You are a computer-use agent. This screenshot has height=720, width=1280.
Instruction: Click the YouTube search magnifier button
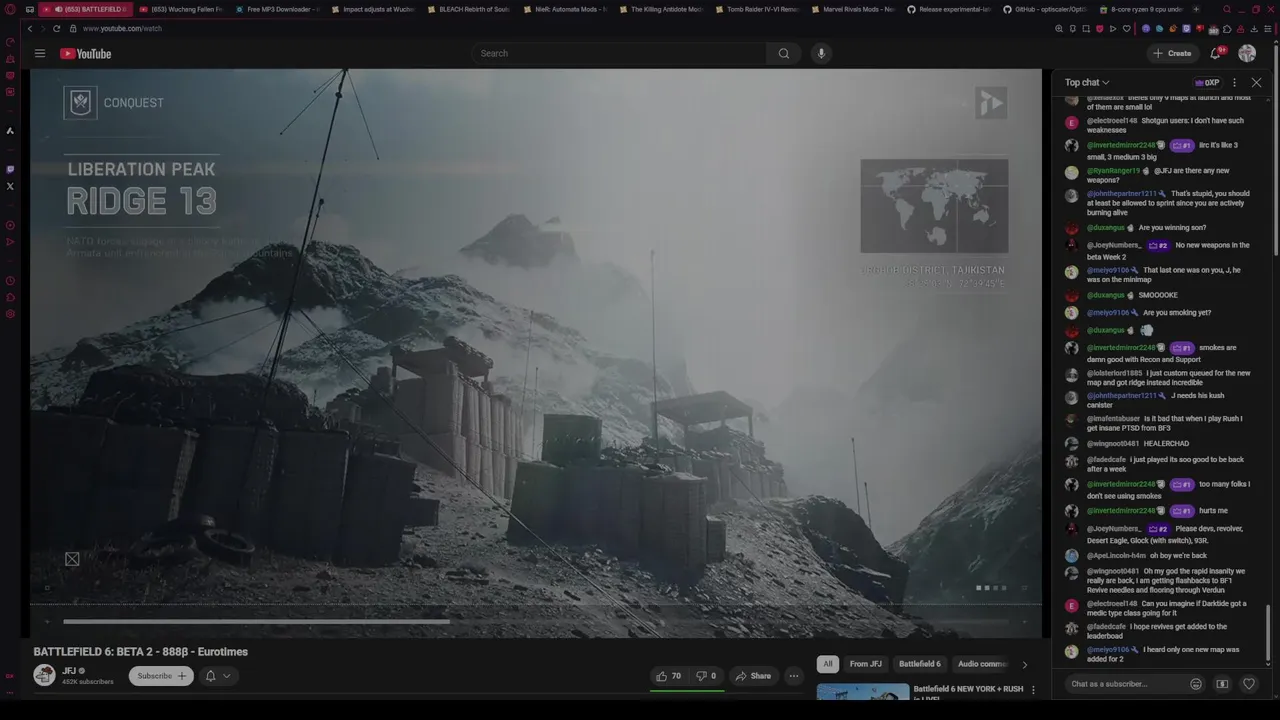click(784, 53)
